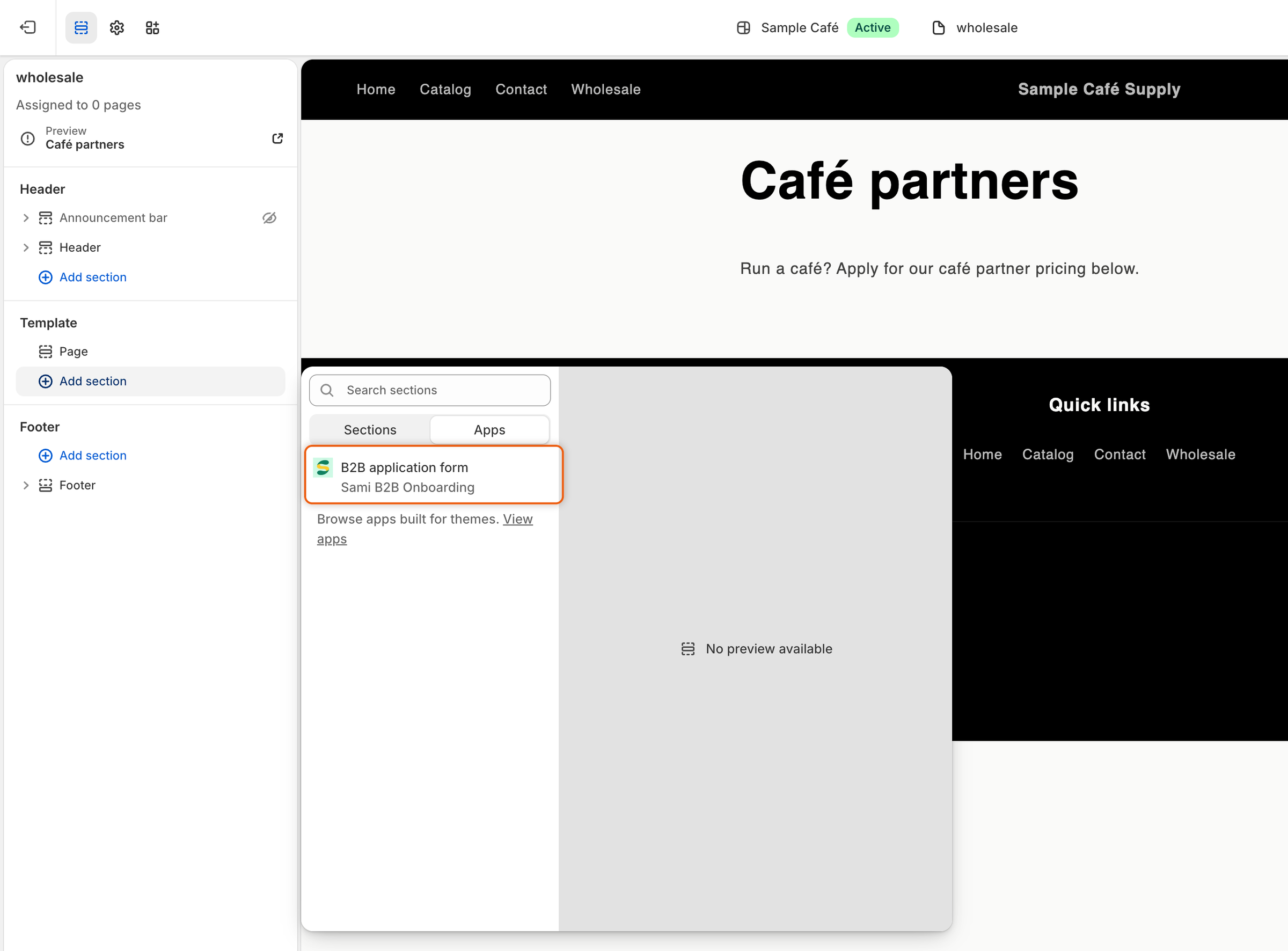
Task: Select the Page row under Template
Action: (x=150, y=352)
